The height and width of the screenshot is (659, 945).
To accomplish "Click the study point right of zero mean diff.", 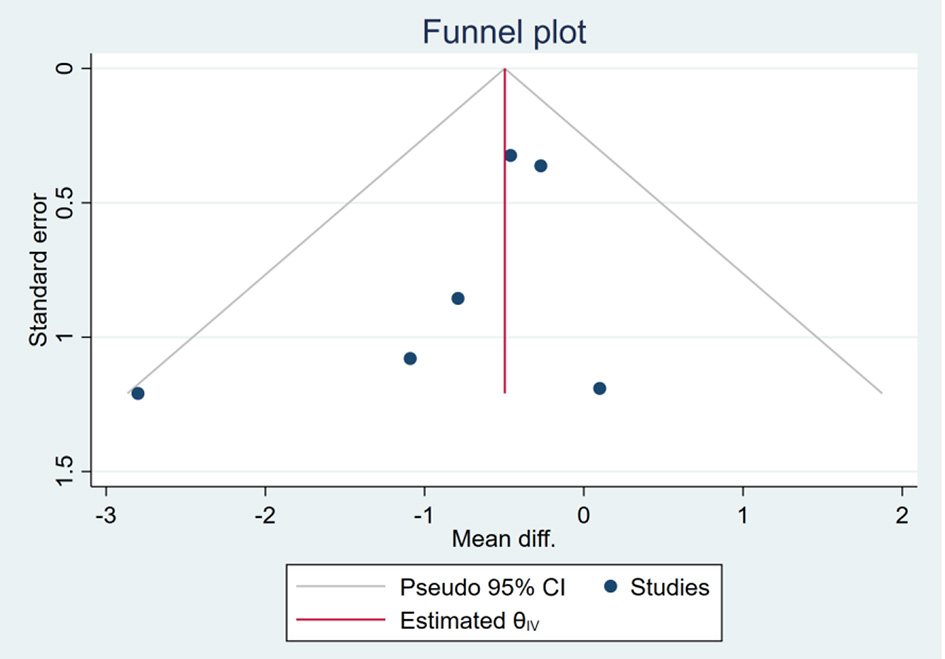I will 599,388.
